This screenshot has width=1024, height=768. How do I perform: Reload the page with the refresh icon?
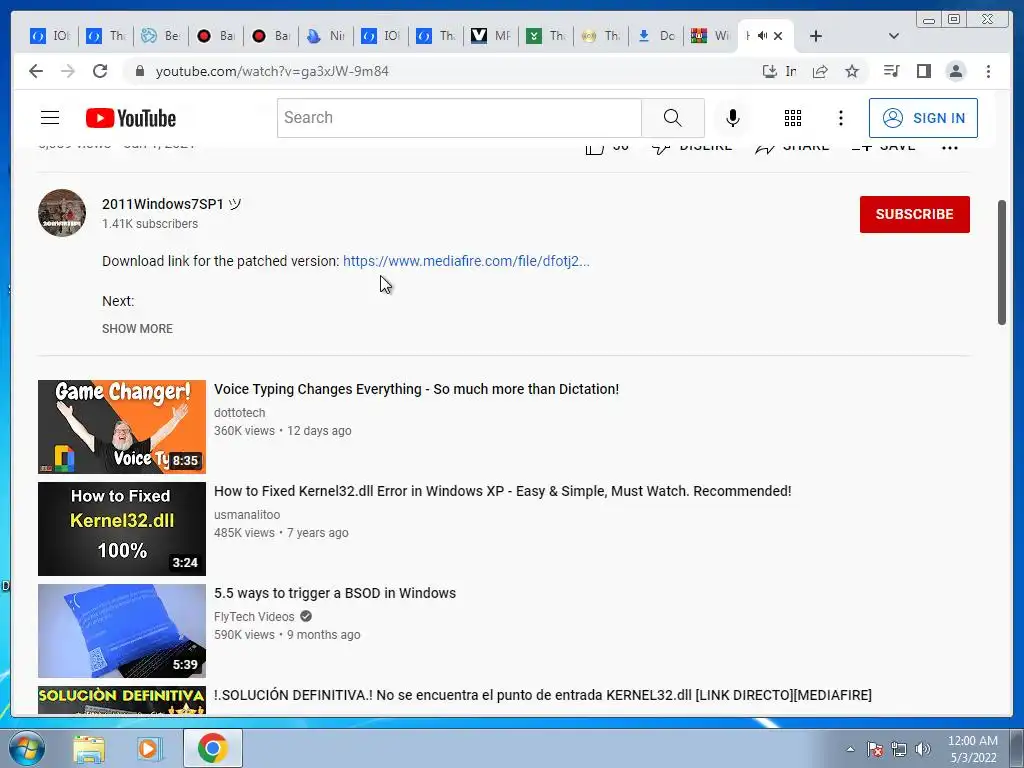(100, 71)
